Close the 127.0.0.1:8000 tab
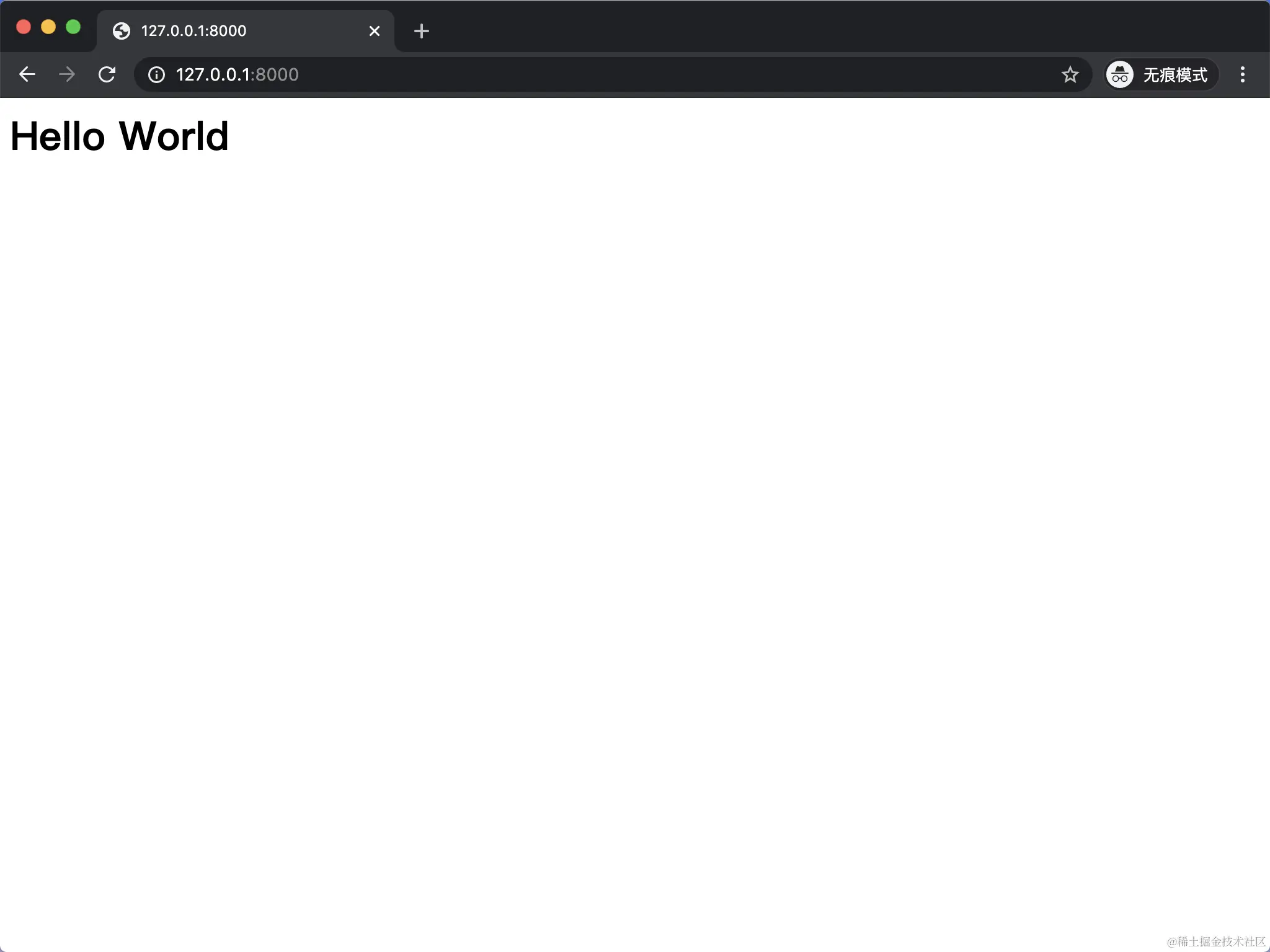 click(375, 30)
